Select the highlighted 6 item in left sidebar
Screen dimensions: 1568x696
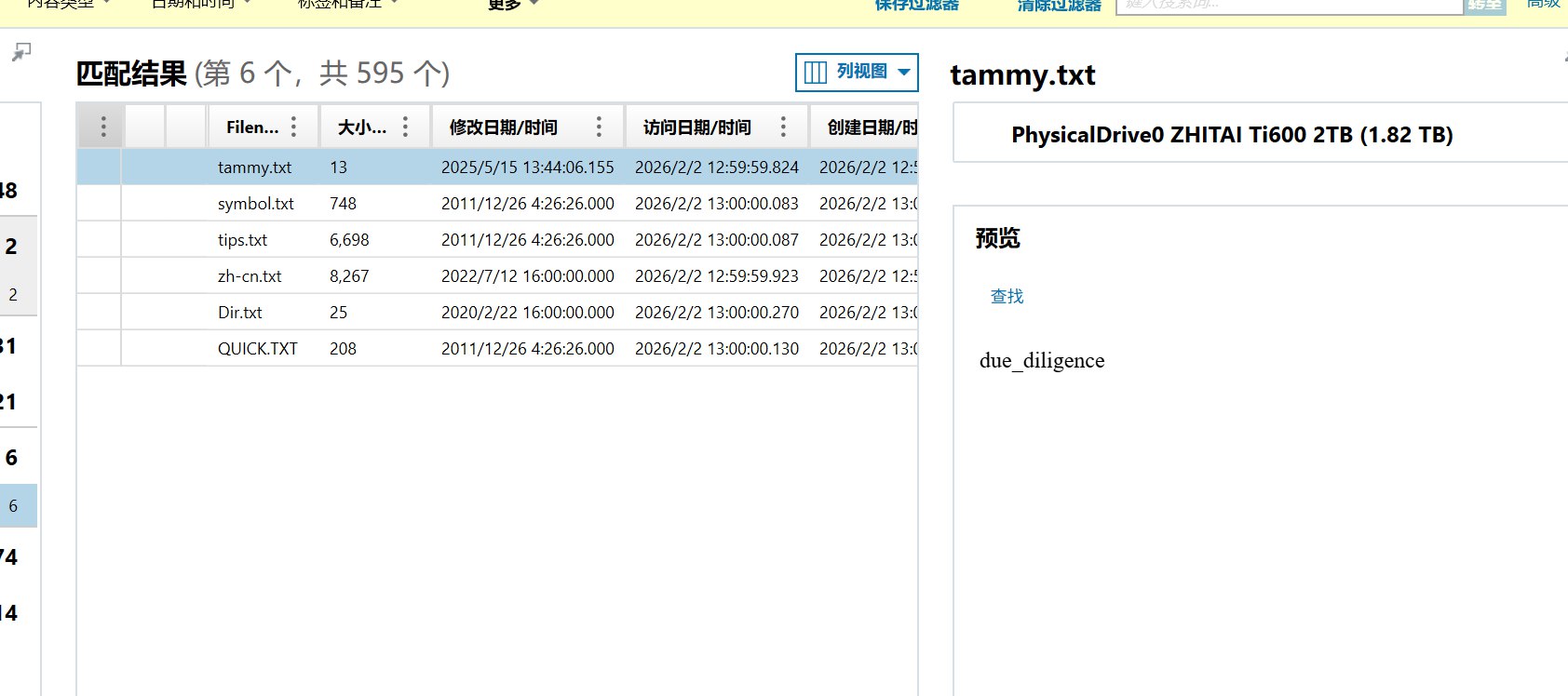point(14,506)
